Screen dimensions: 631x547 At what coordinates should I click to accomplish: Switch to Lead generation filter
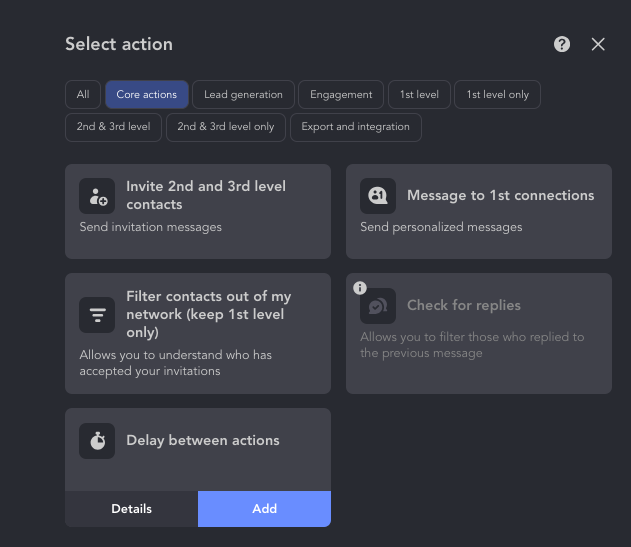[x=243, y=95]
